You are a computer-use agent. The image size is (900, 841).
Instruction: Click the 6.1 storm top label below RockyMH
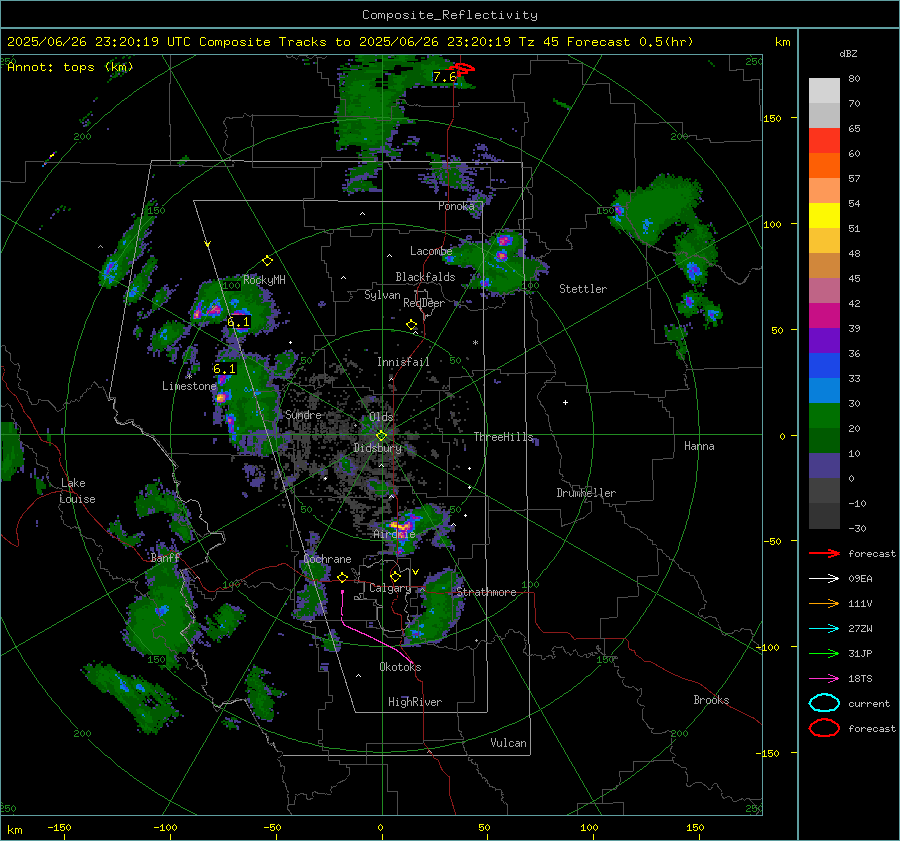238,322
